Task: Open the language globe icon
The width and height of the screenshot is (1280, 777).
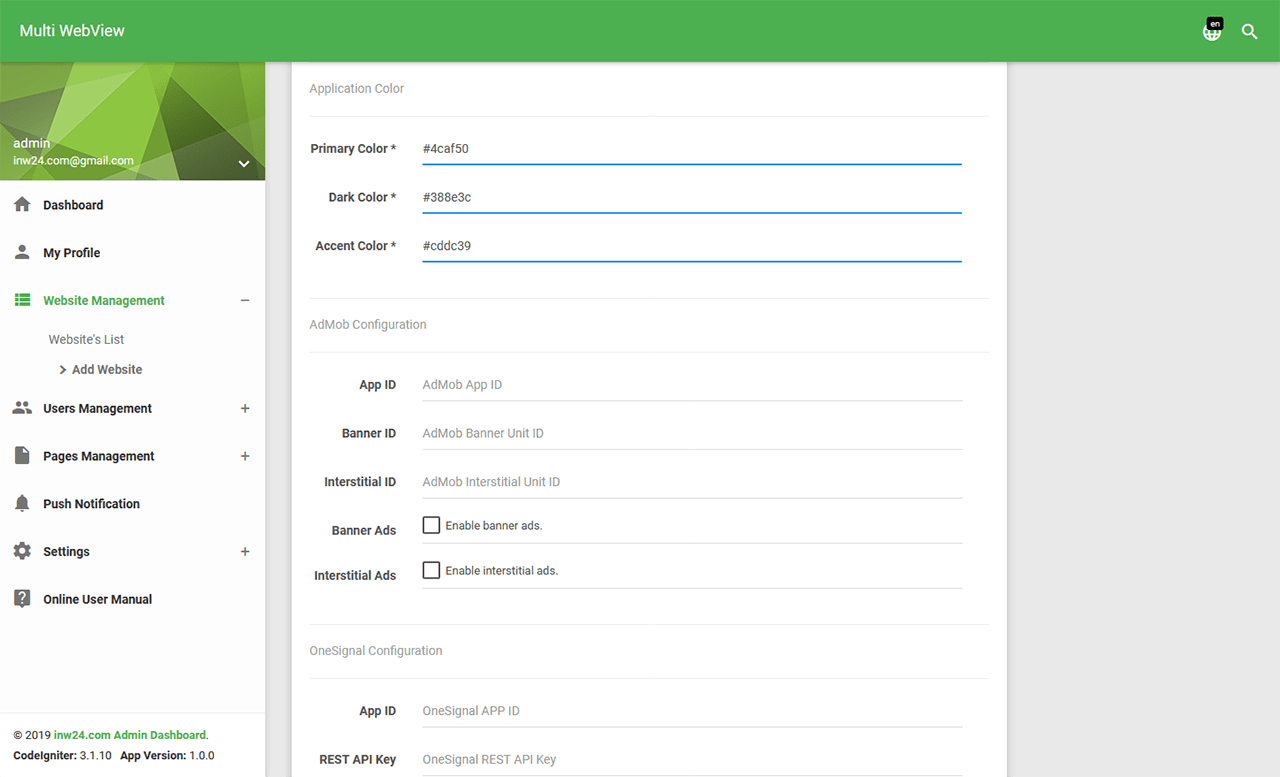Action: point(1212,31)
